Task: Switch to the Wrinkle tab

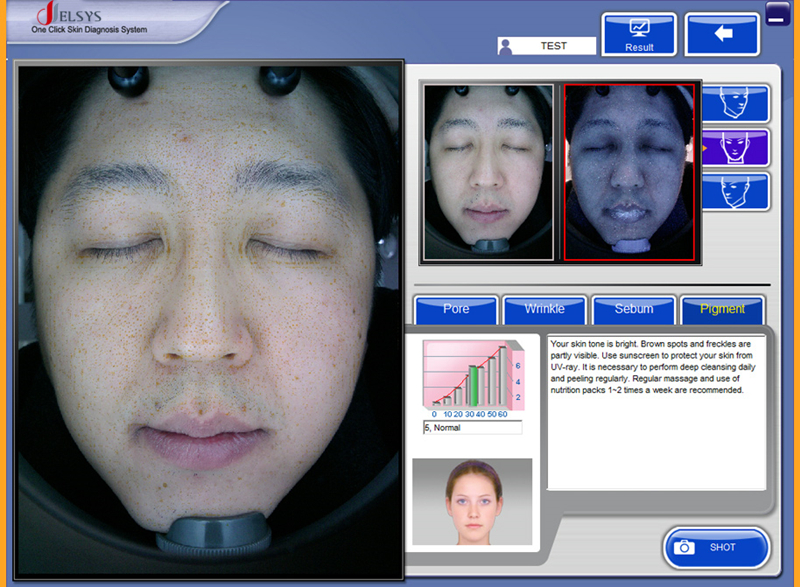Action: click(x=544, y=309)
